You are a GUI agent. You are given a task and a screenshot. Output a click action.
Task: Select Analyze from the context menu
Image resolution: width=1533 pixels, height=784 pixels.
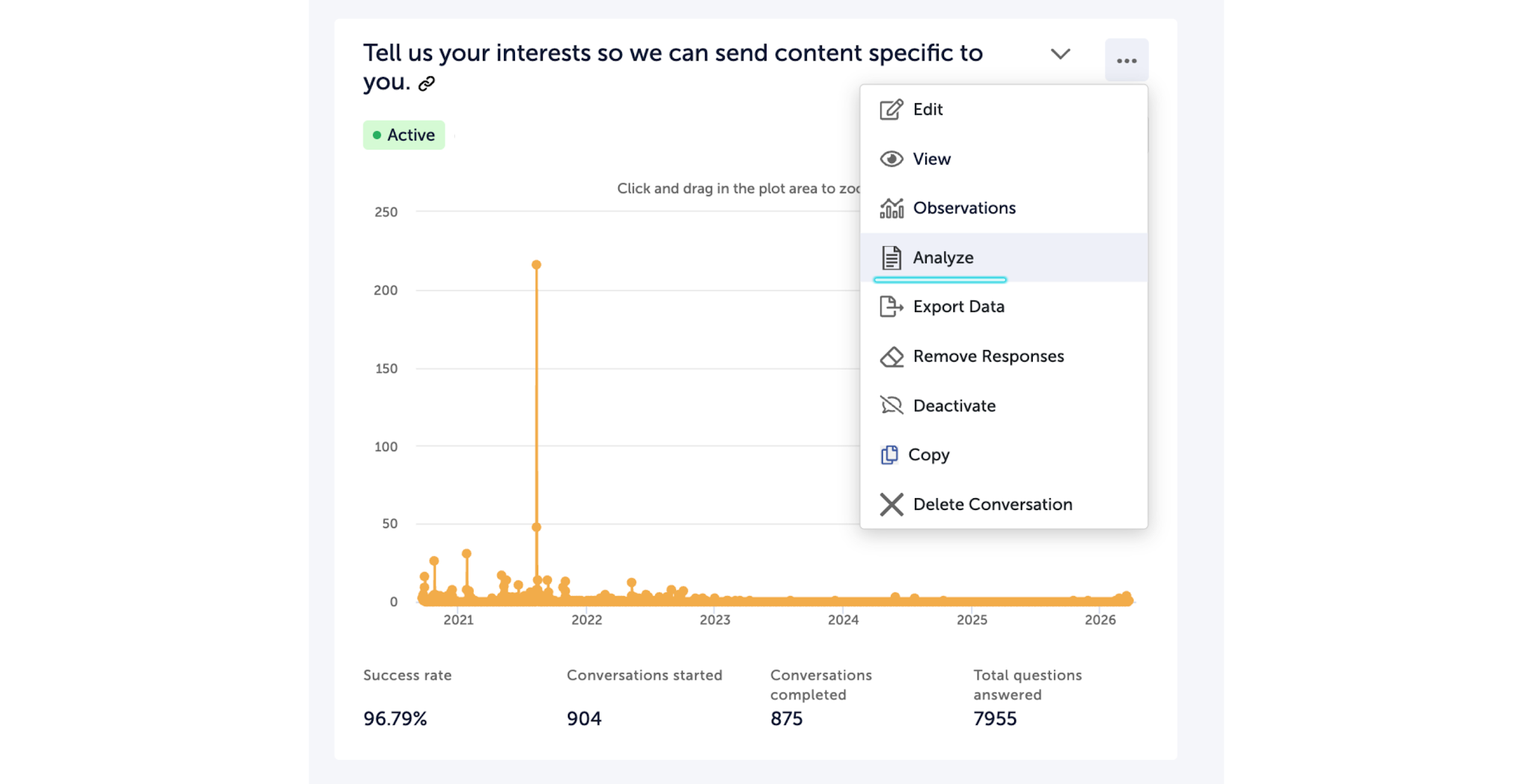(x=943, y=258)
